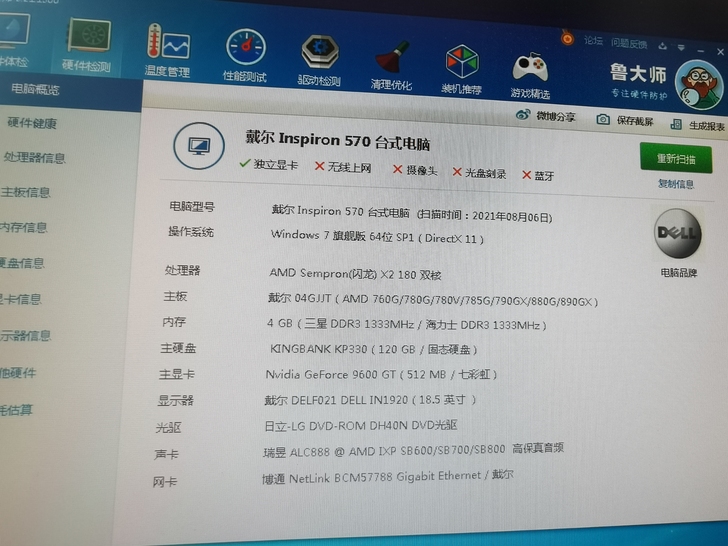Click the 戴尔 04GJJT motherboard value
This screenshot has height=546, width=728.
click(x=433, y=300)
